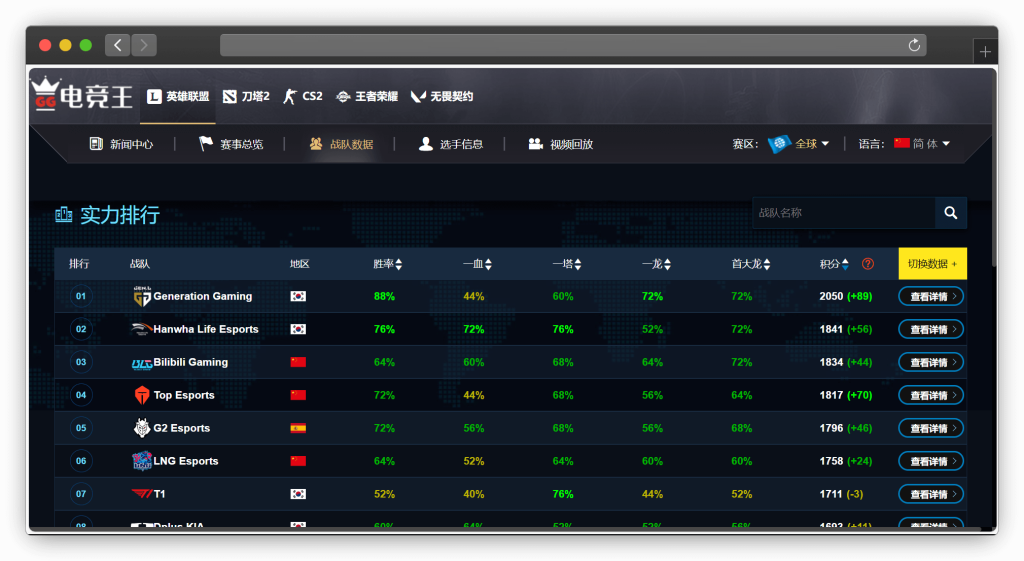Click 查看详情 for T1
This screenshot has width=1024, height=561.
pyautogui.click(x=931, y=494)
